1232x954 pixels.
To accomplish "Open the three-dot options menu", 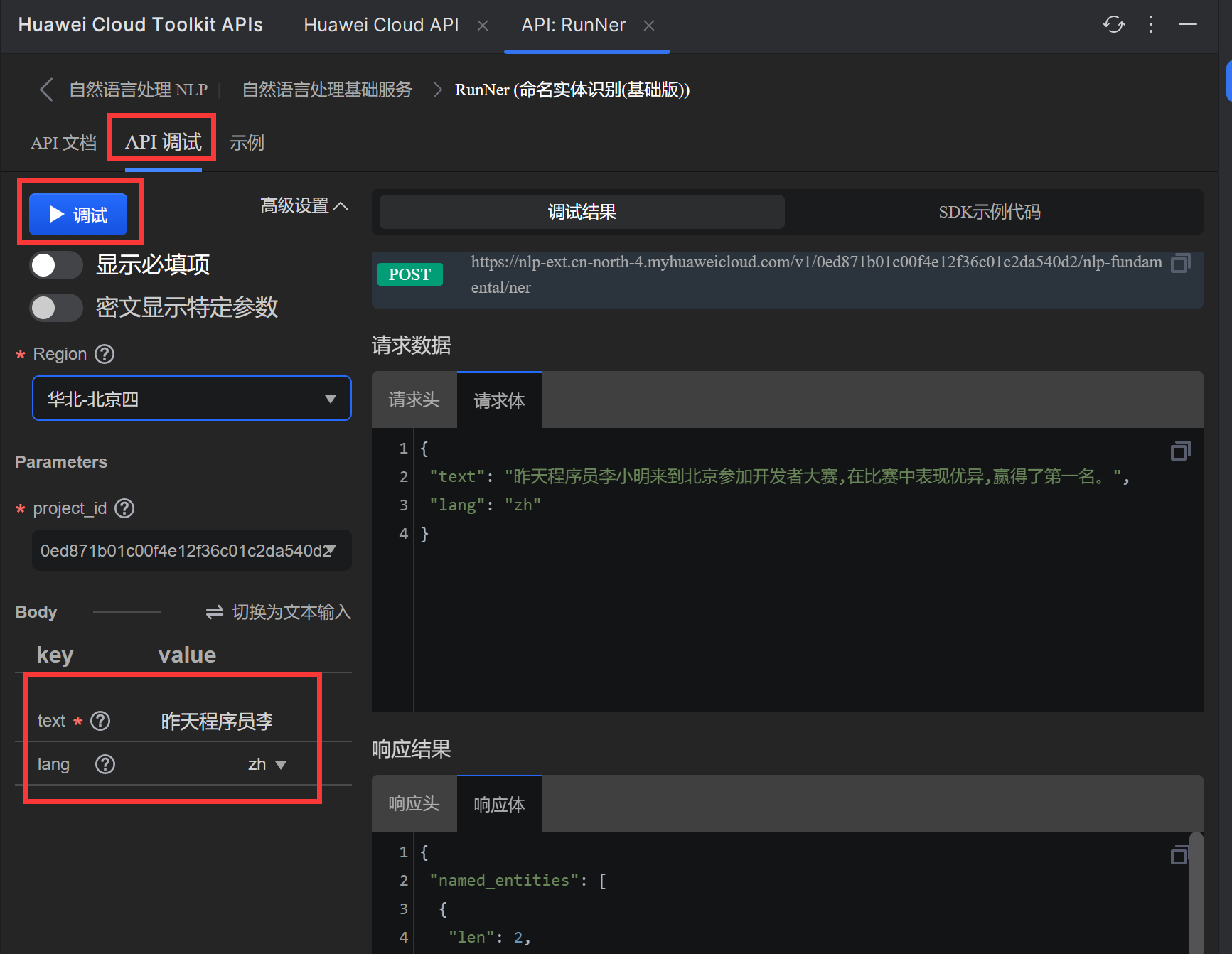I will click(1151, 25).
